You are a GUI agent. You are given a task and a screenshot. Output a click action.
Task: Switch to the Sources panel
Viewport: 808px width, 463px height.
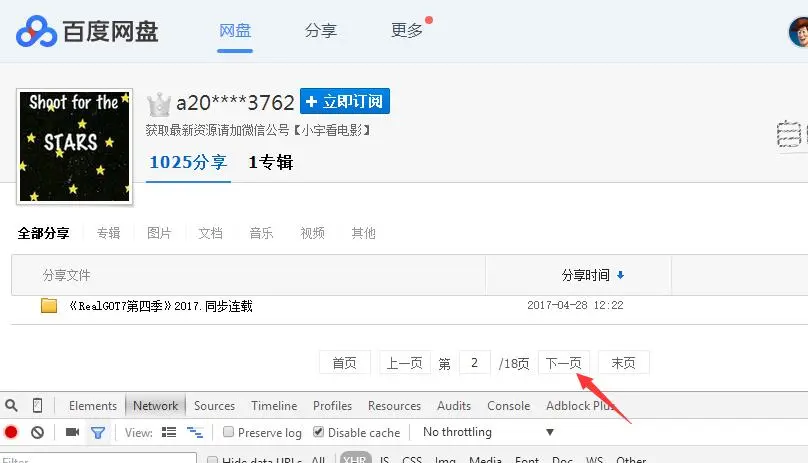pyautogui.click(x=214, y=406)
